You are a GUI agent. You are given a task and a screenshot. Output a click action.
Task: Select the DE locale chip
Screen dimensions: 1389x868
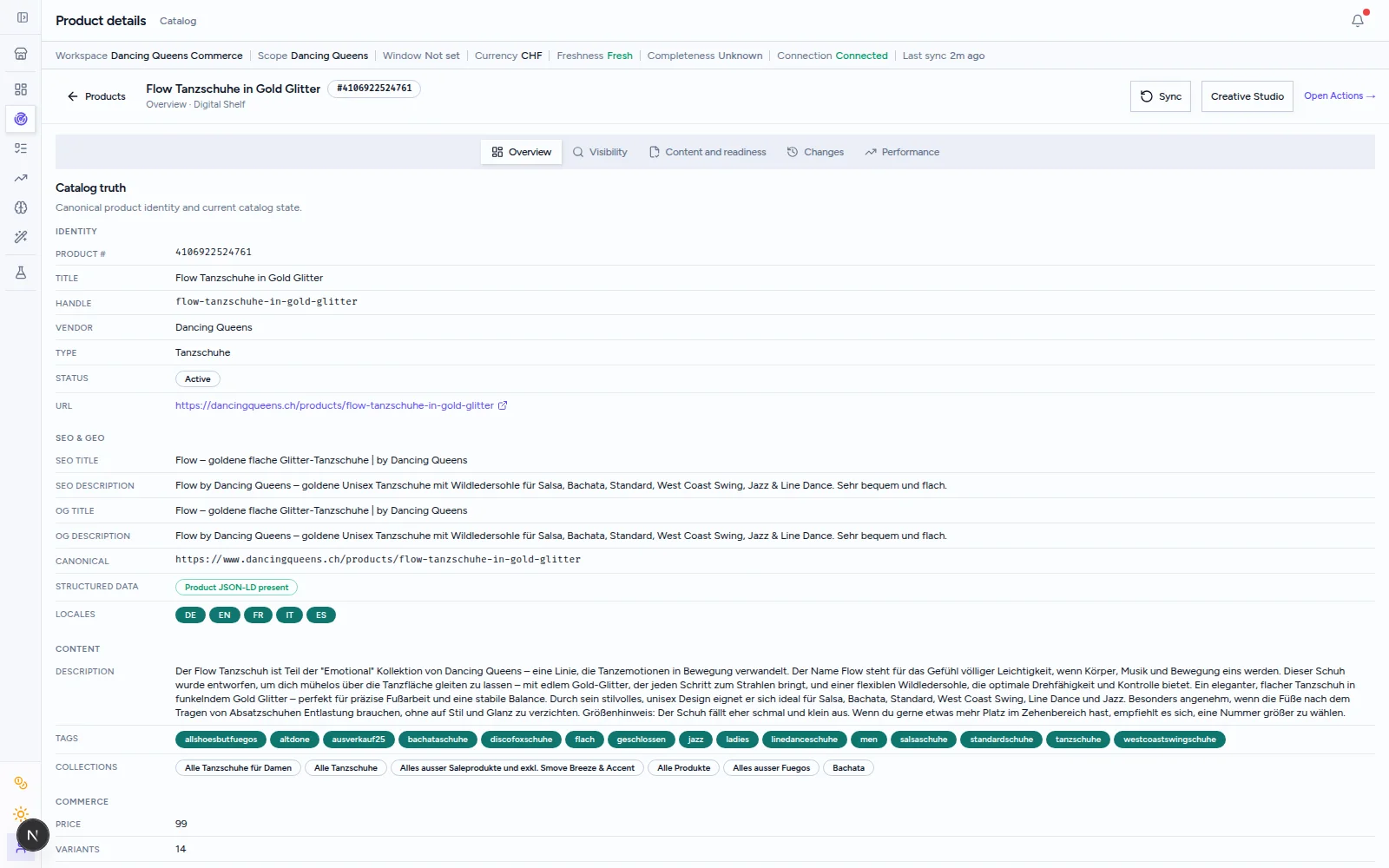[190, 615]
